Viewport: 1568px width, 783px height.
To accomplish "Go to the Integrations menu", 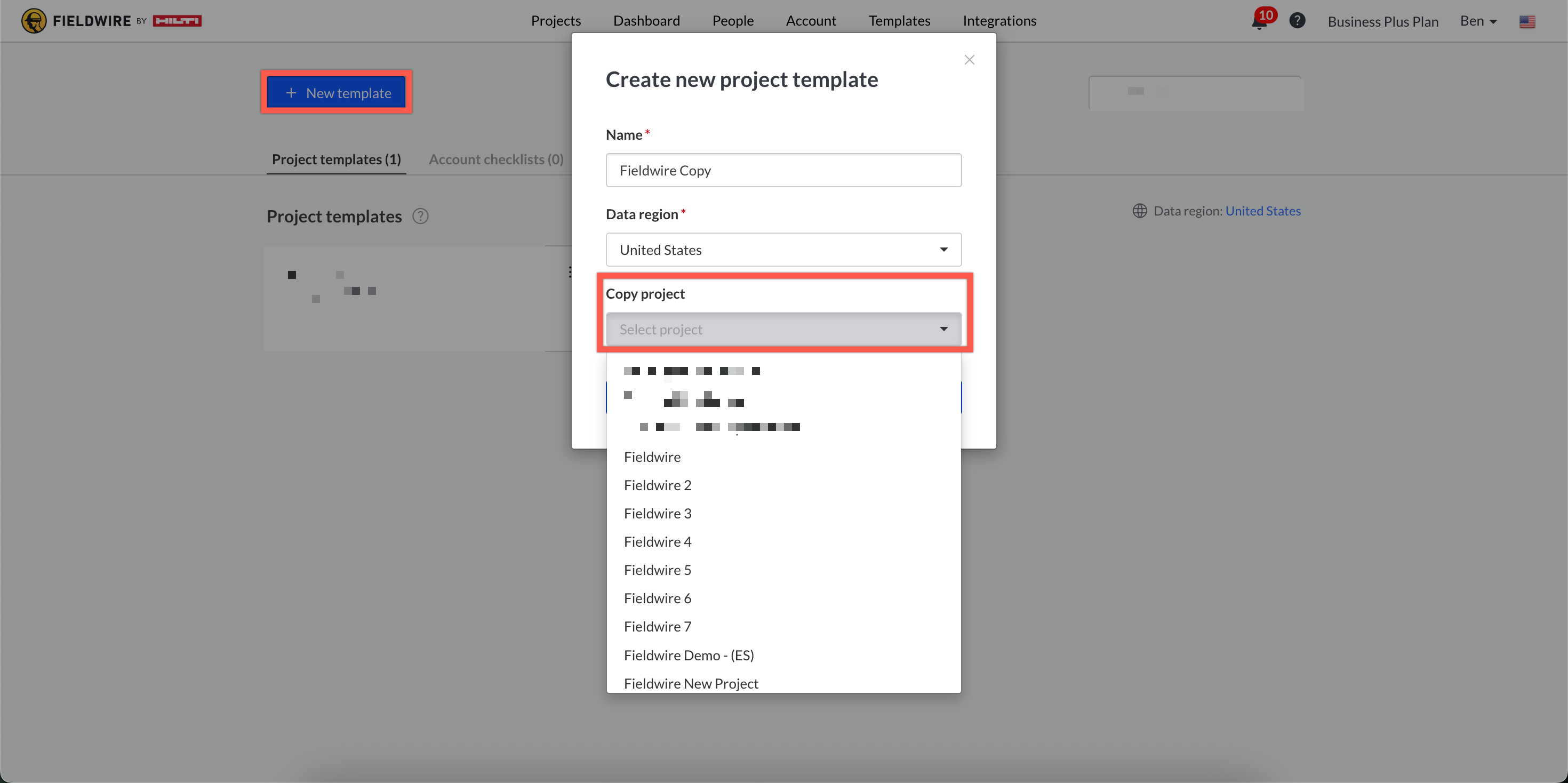I will click(x=999, y=21).
